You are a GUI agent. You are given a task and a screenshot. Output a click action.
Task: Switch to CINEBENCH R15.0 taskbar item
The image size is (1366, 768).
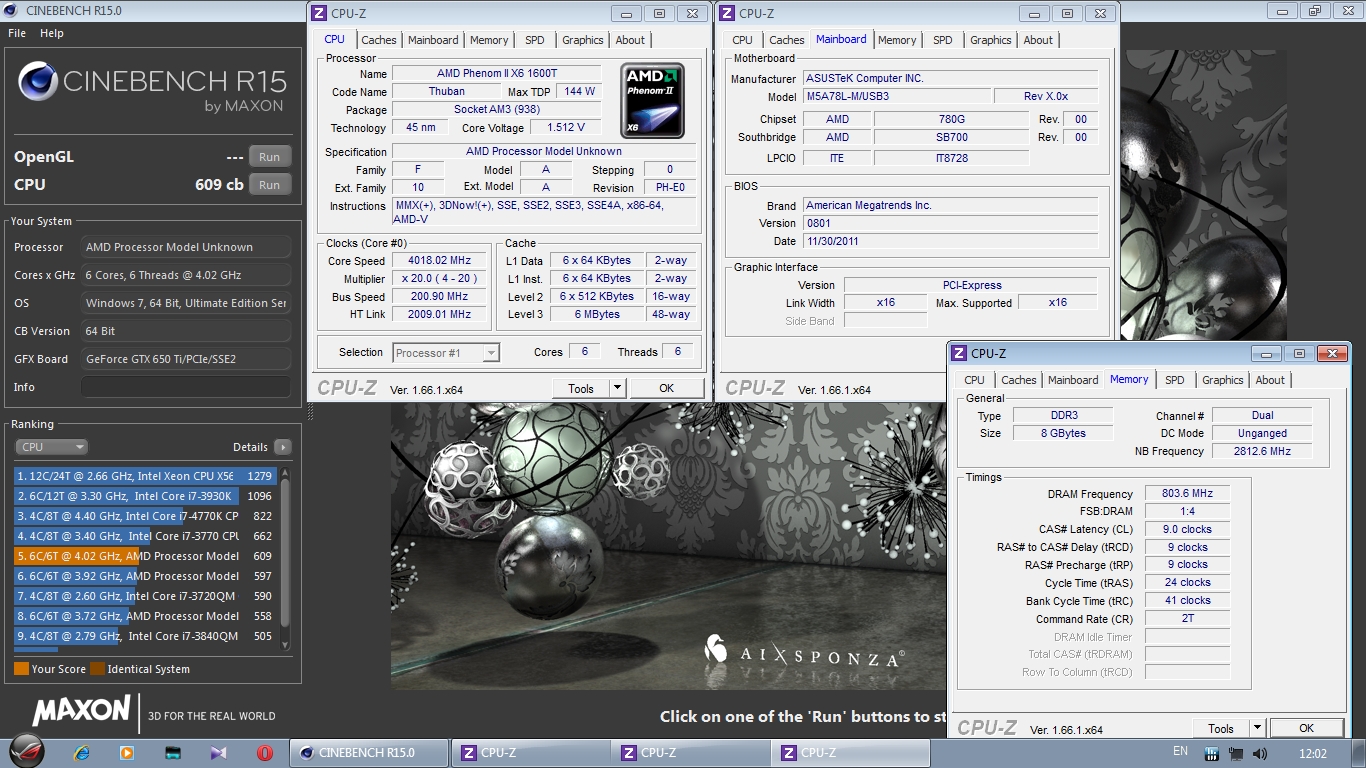pos(367,753)
